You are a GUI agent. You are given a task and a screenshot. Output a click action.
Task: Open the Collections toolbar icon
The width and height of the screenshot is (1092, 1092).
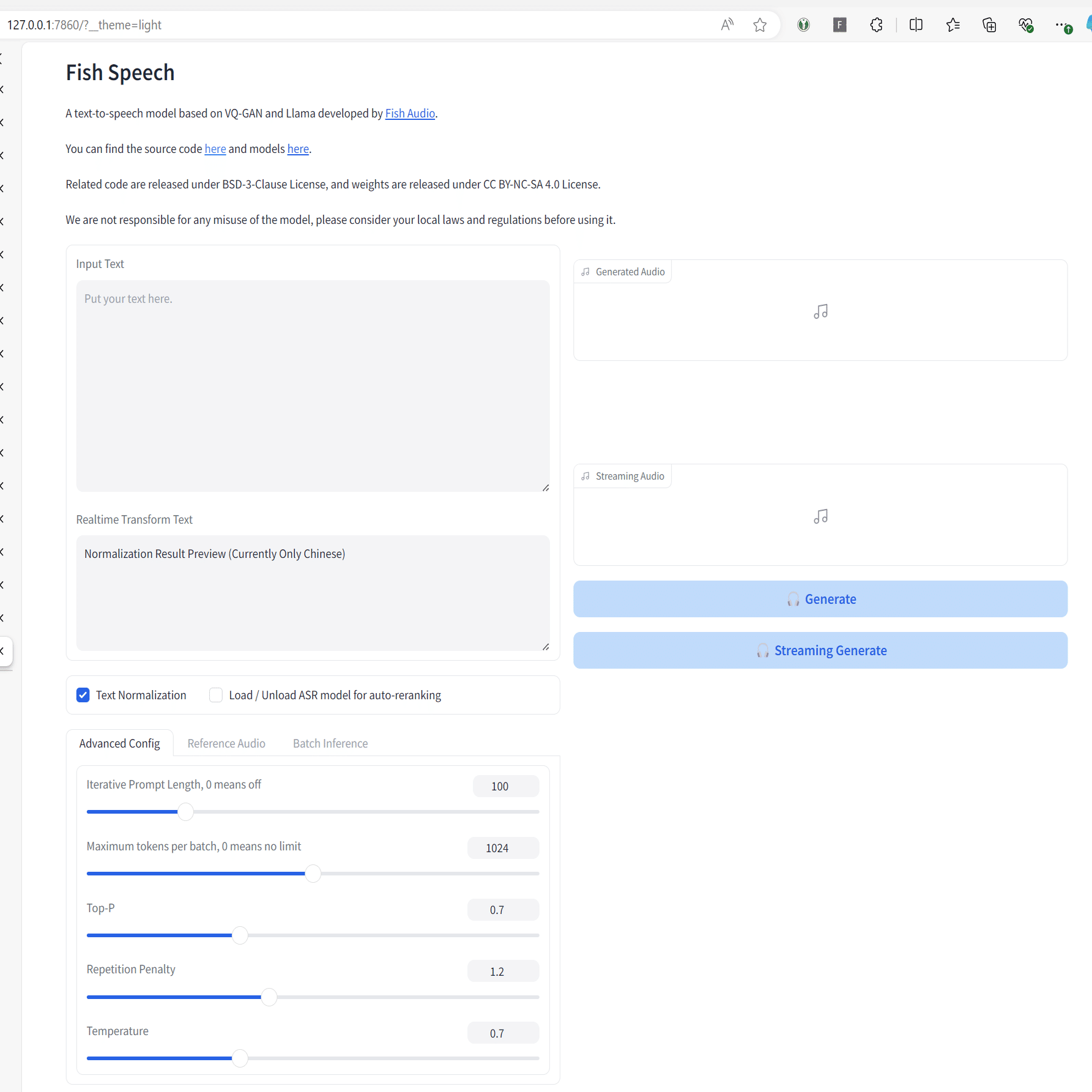(989, 24)
